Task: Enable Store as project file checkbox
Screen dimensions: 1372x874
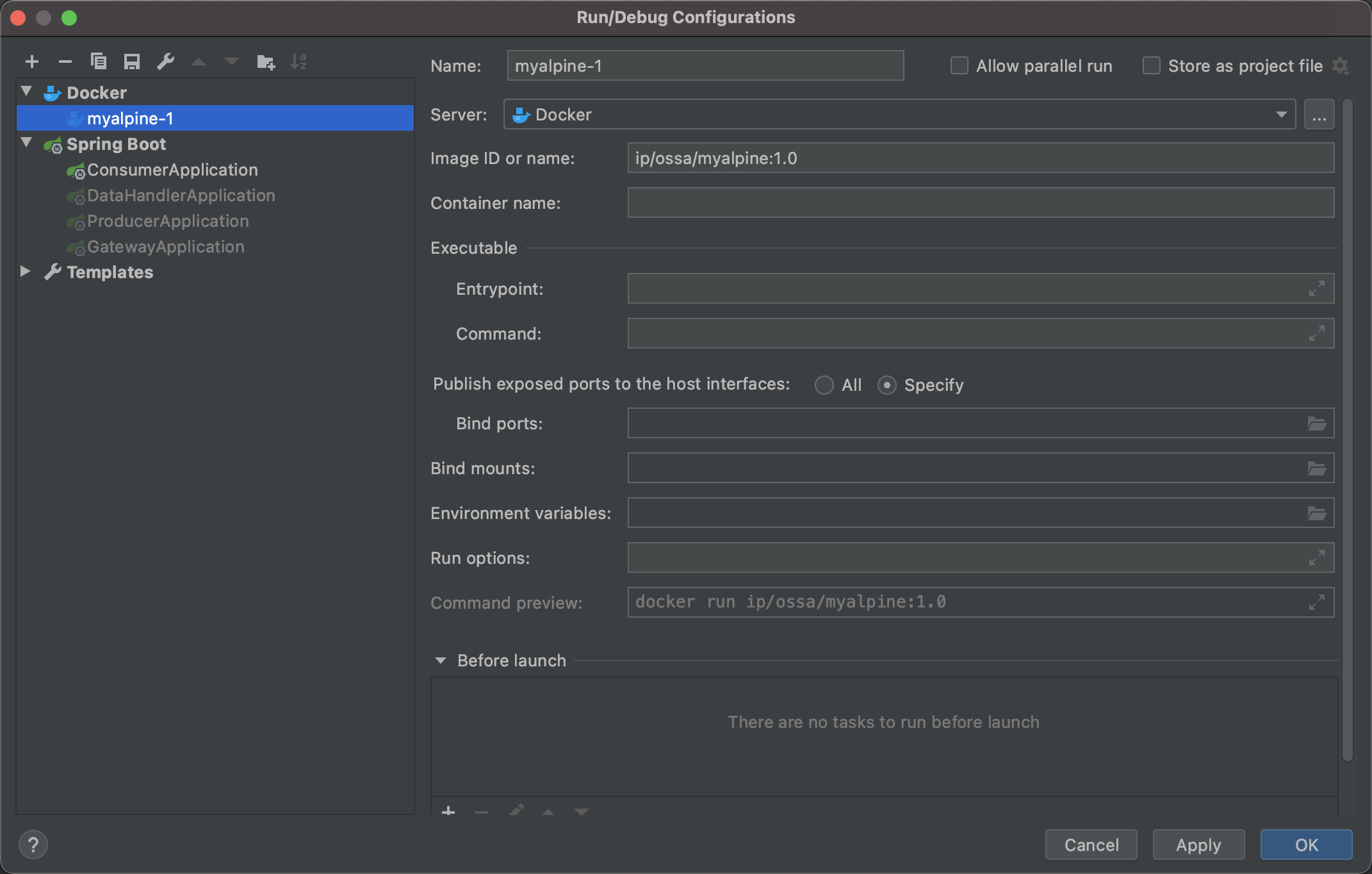Action: coord(1151,66)
